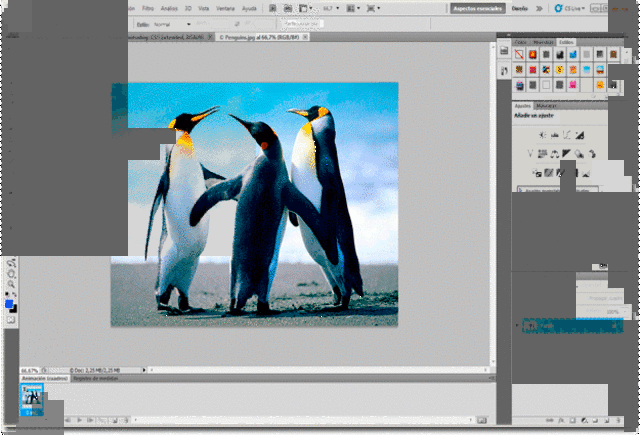This screenshot has width=640, height=435.
Task: Switch to the Penguins.jpg document tab
Action: (260, 37)
